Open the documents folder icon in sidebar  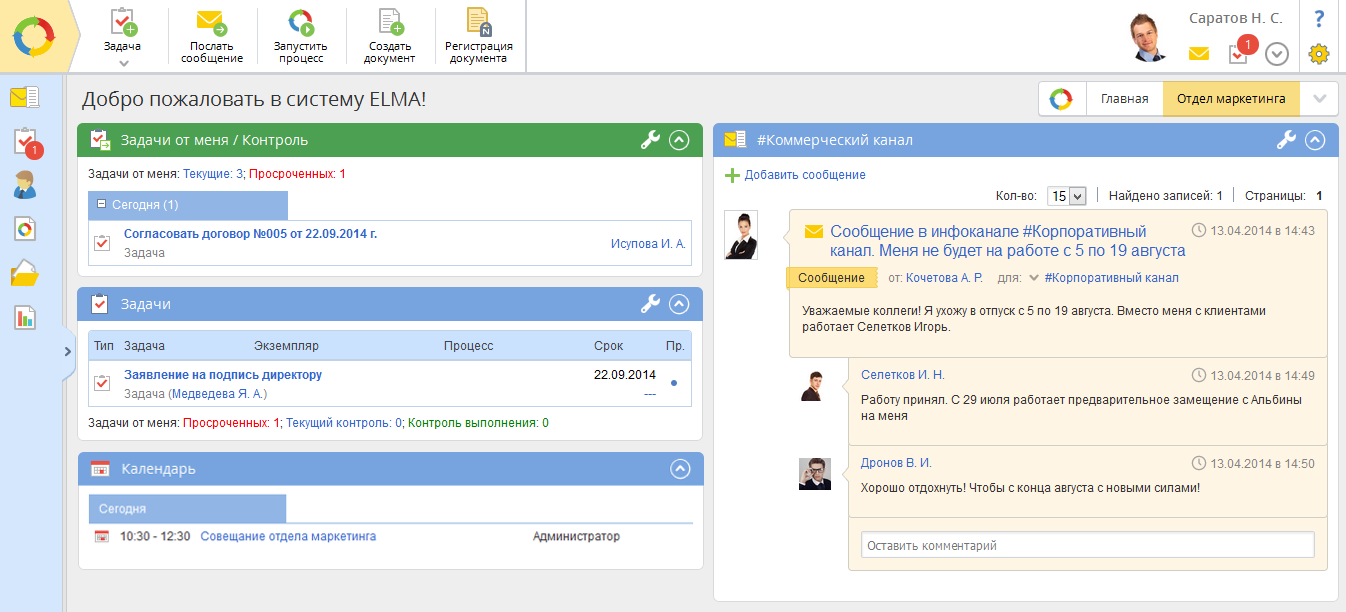point(24,273)
